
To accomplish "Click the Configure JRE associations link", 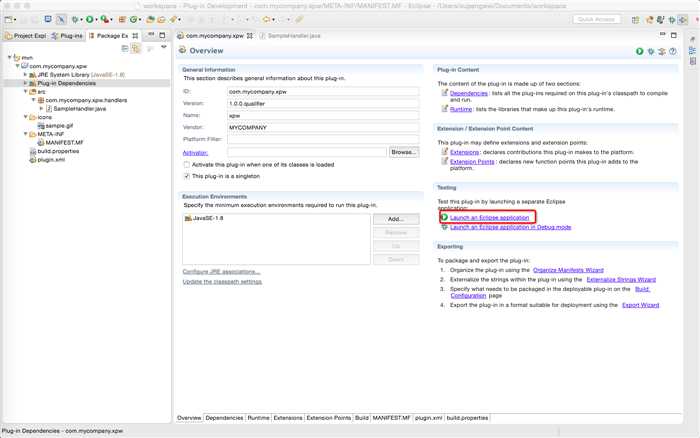I will click(221, 271).
